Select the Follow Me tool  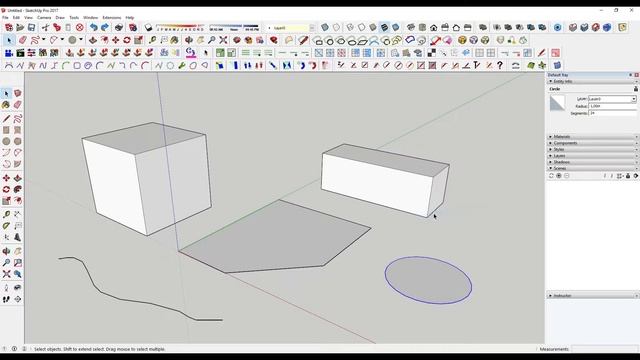18,189
